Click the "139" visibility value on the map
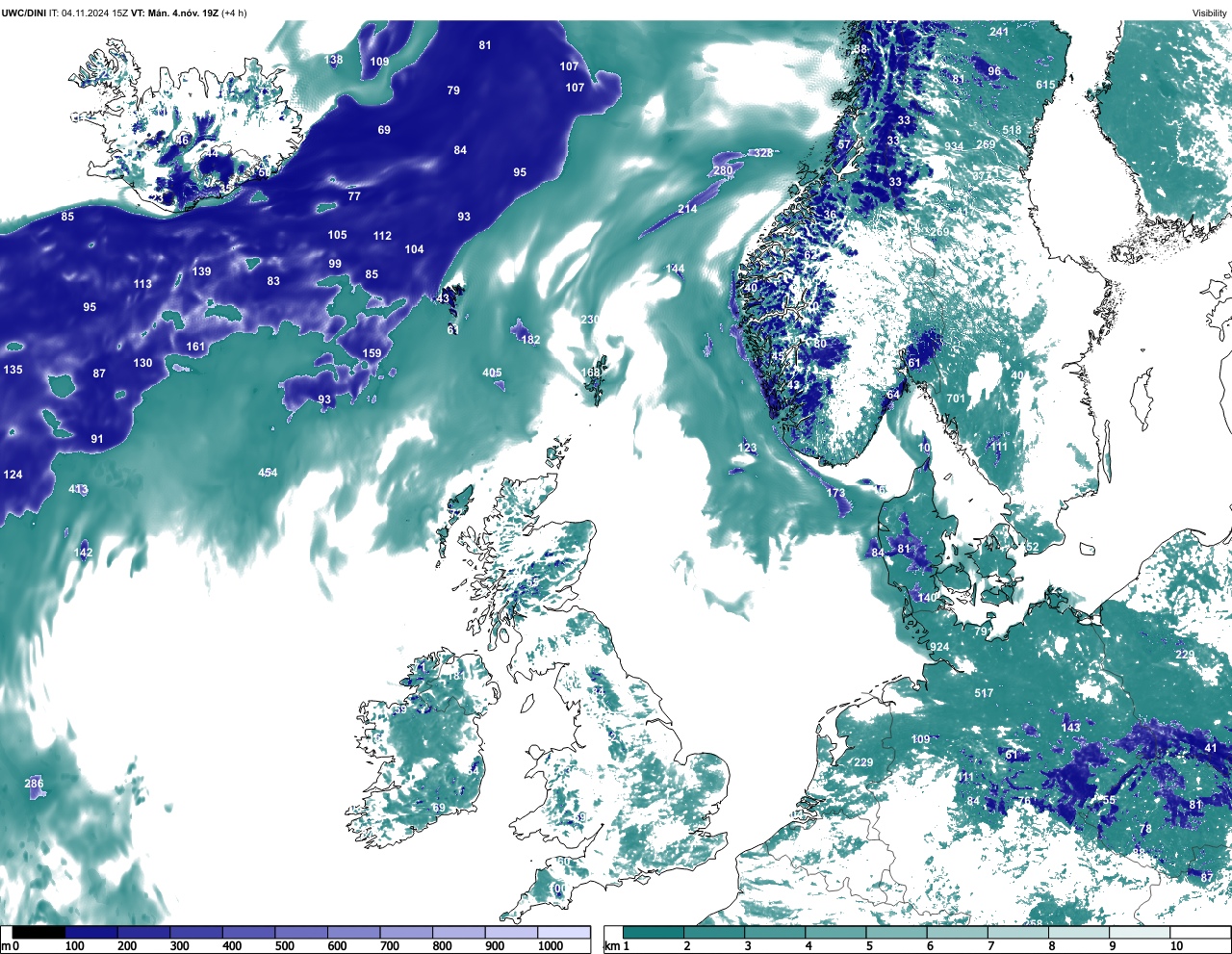Image resolution: width=1232 pixels, height=954 pixels. coord(201,271)
